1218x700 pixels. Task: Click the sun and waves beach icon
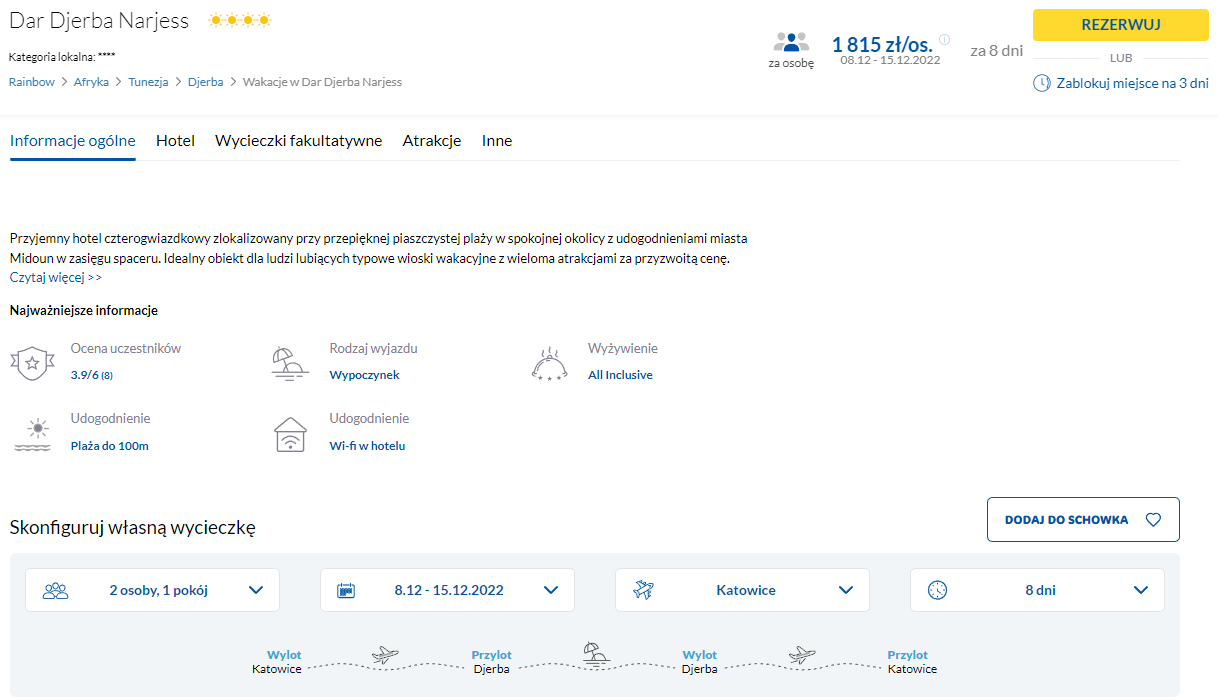(32, 435)
